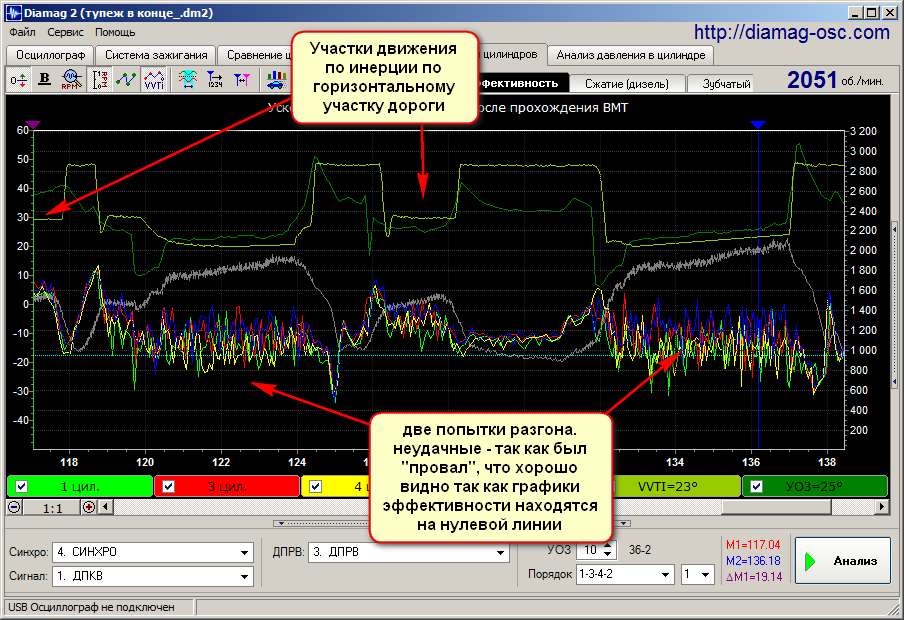Open the Порядок 1-3-4-2 dropdown
The height and width of the screenshot is (620, 904).
[x=666, y=574]
